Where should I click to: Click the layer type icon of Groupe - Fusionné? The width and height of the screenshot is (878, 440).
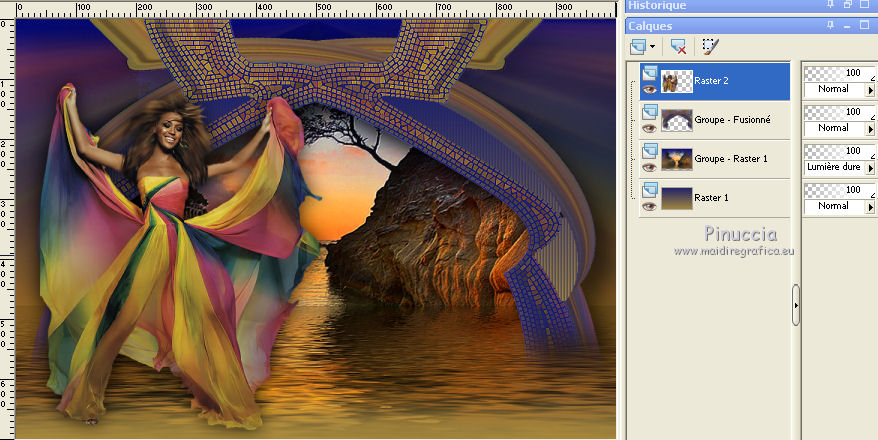[x=650, y=112]
